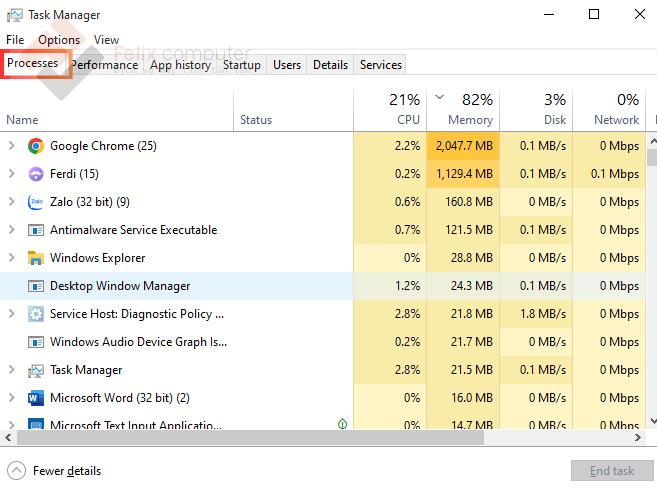Click the Zalo process icon
Viewport: 657px width, 491px height.
pyautogui.click(x=36, y=202)
